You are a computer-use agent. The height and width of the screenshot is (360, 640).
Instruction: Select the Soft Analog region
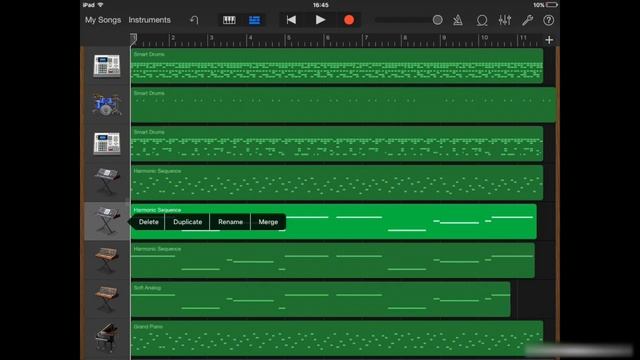(321, 299)
